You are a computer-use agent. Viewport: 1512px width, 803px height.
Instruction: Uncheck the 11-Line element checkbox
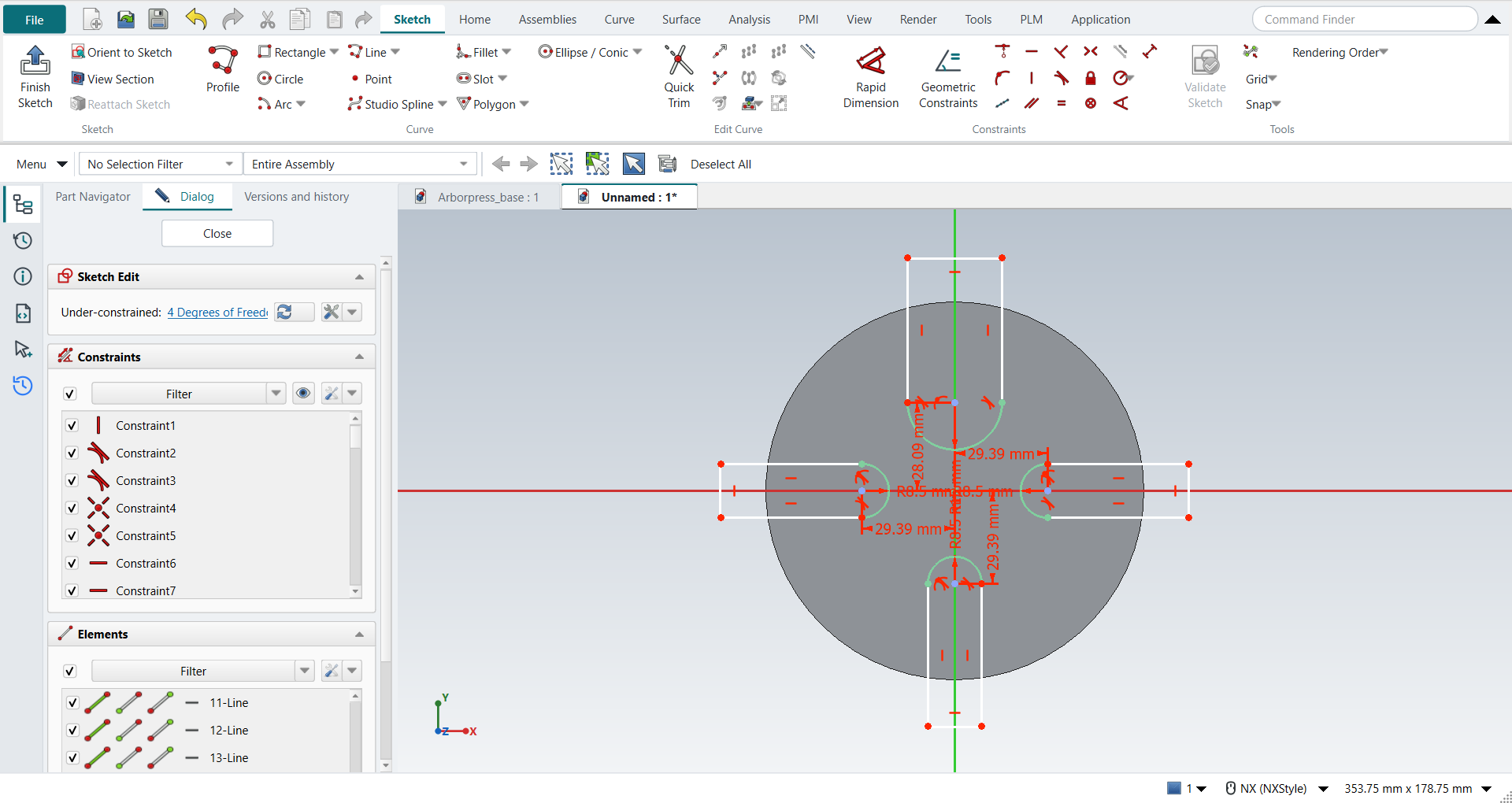coord(73,703)
